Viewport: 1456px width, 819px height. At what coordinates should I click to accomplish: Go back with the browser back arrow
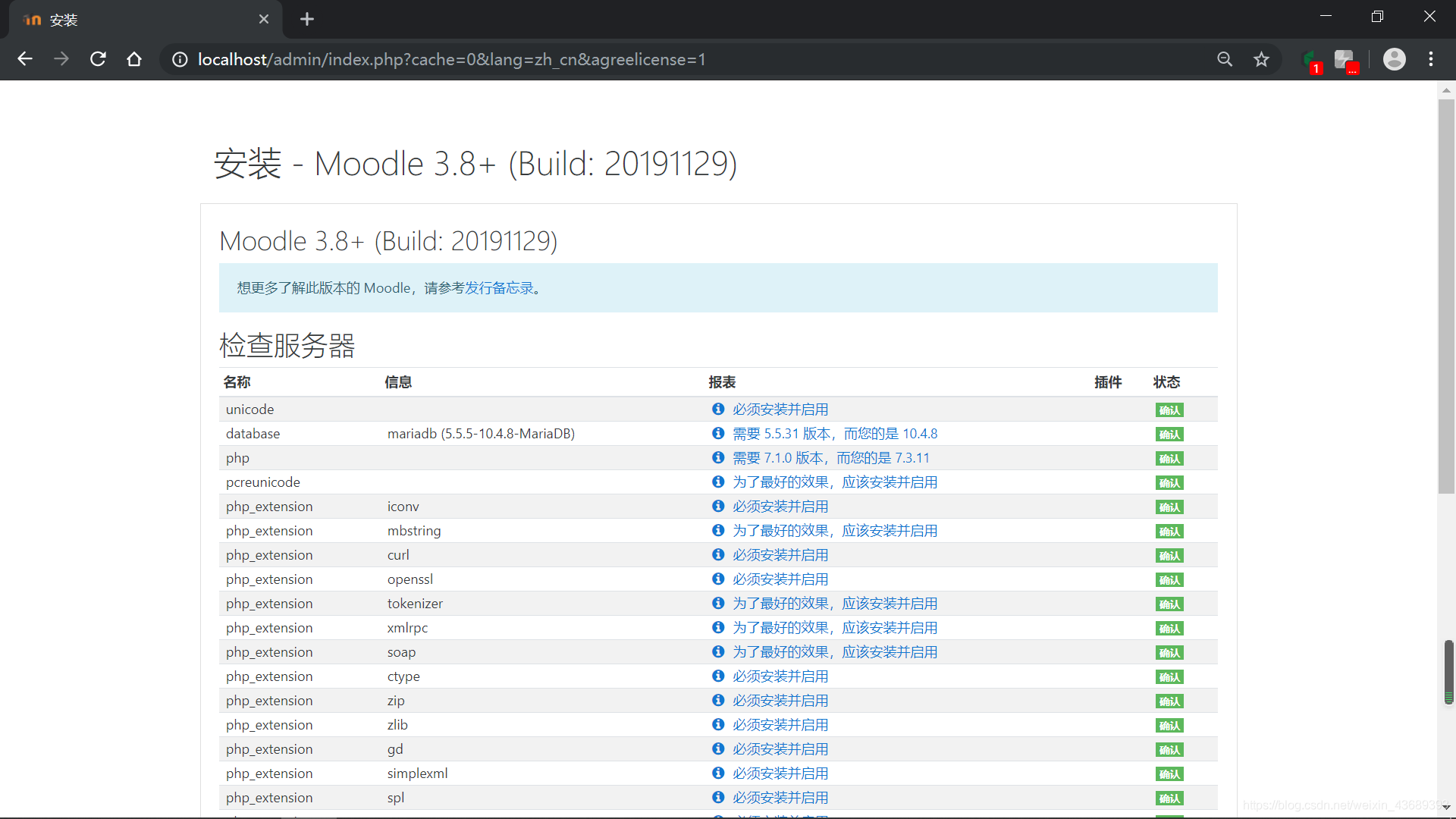(25, 59)
